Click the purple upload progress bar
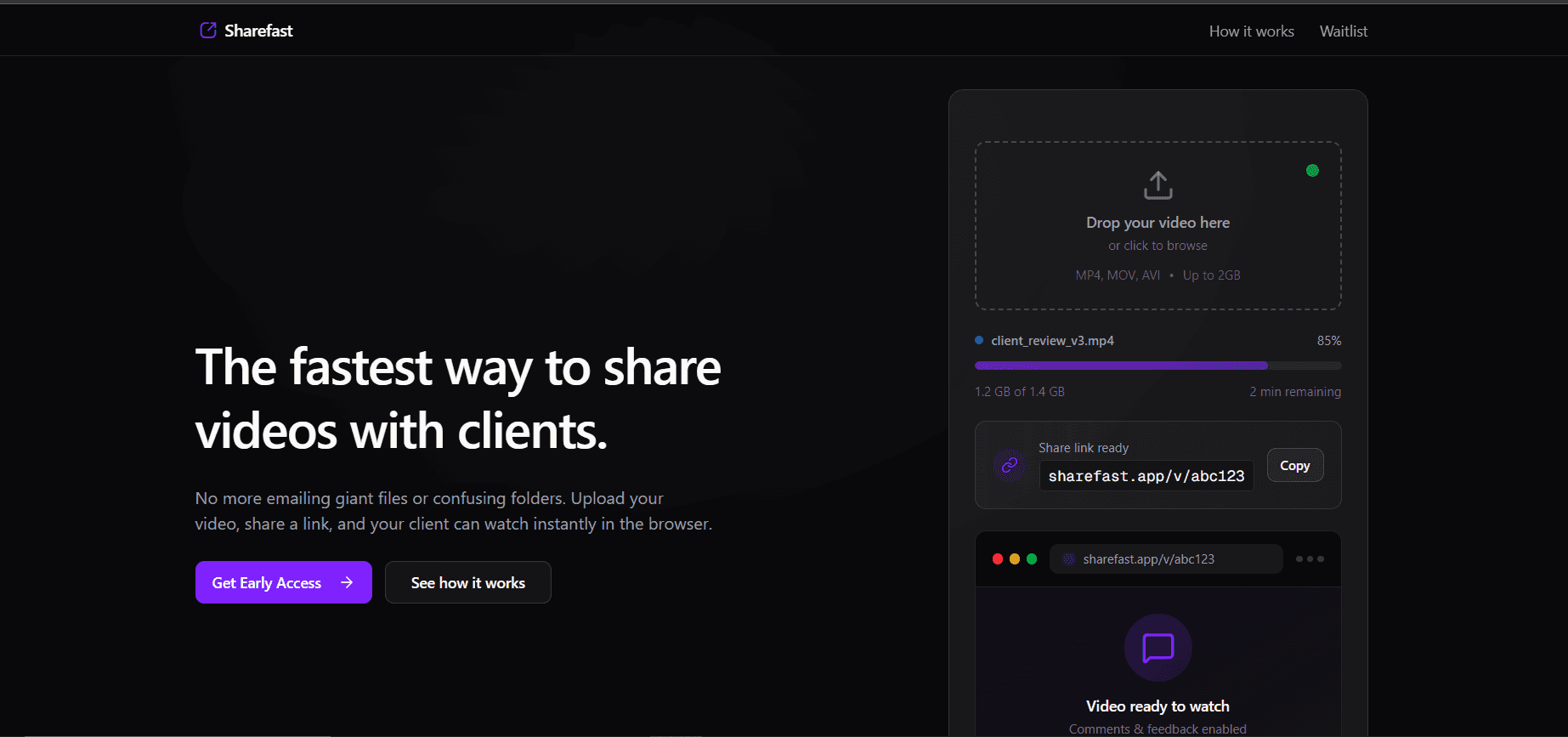Screen dimensions: 1568x737 (x=1122, y=366)
